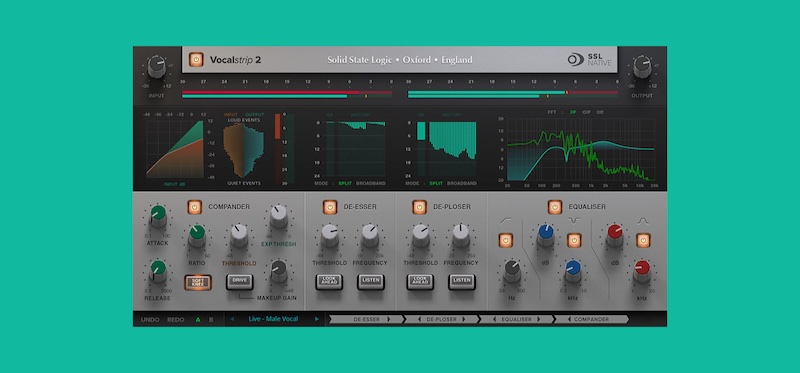The height and width of the screenshot is (373, 800).
Task: Switch to the A settings slot
Action: 198,320
